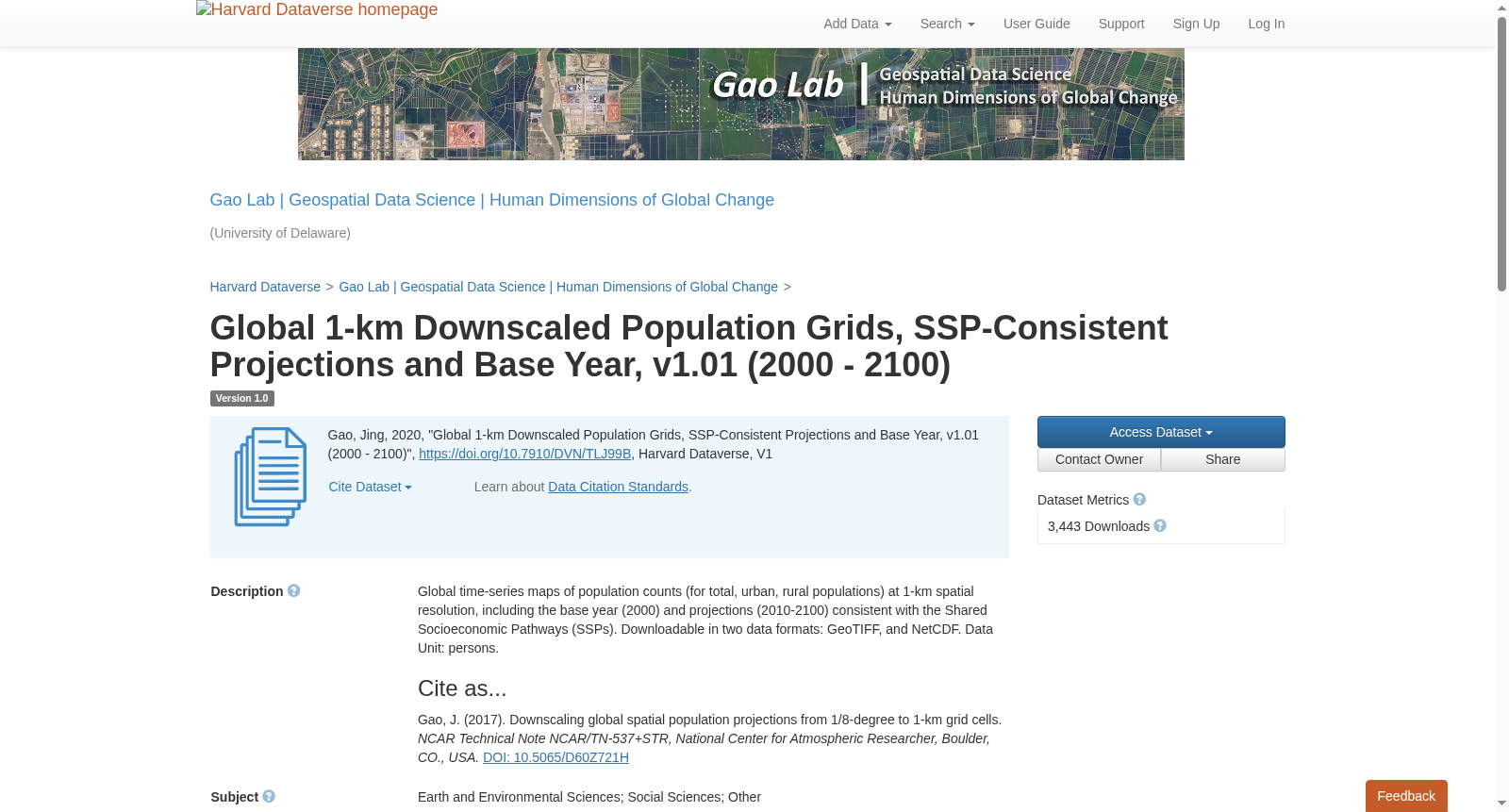Open the Gao Lab dataverse title link
This screenshot has width=1509, height=812.
[x=491, y=200]
